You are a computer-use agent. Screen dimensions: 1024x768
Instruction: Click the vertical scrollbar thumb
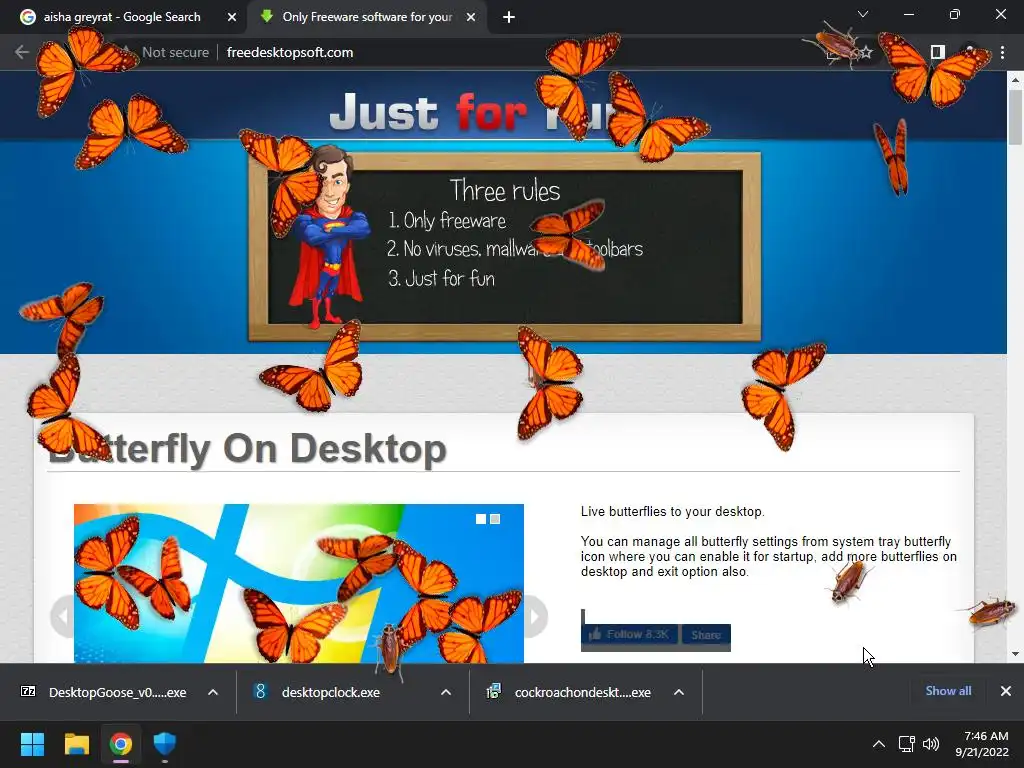(x=1015, y=118)
